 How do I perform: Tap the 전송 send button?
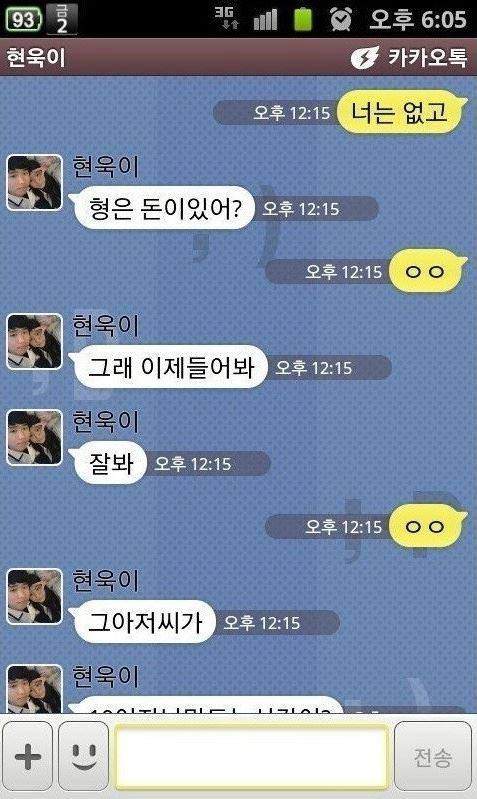tap(433, 757)
